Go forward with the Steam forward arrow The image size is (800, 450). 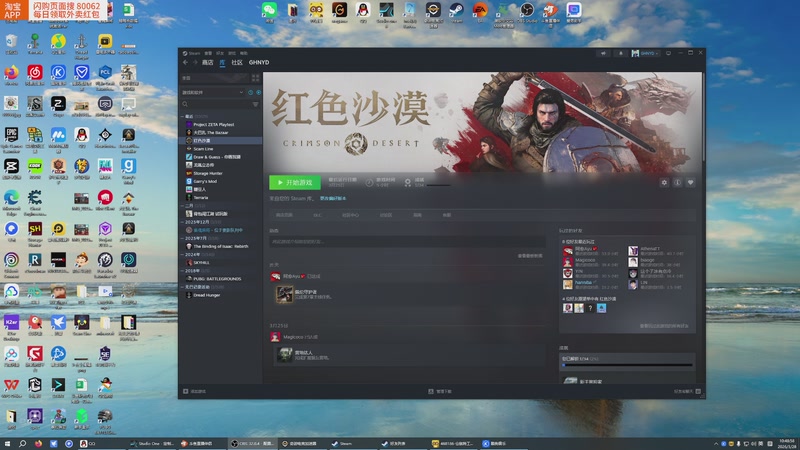195,62
